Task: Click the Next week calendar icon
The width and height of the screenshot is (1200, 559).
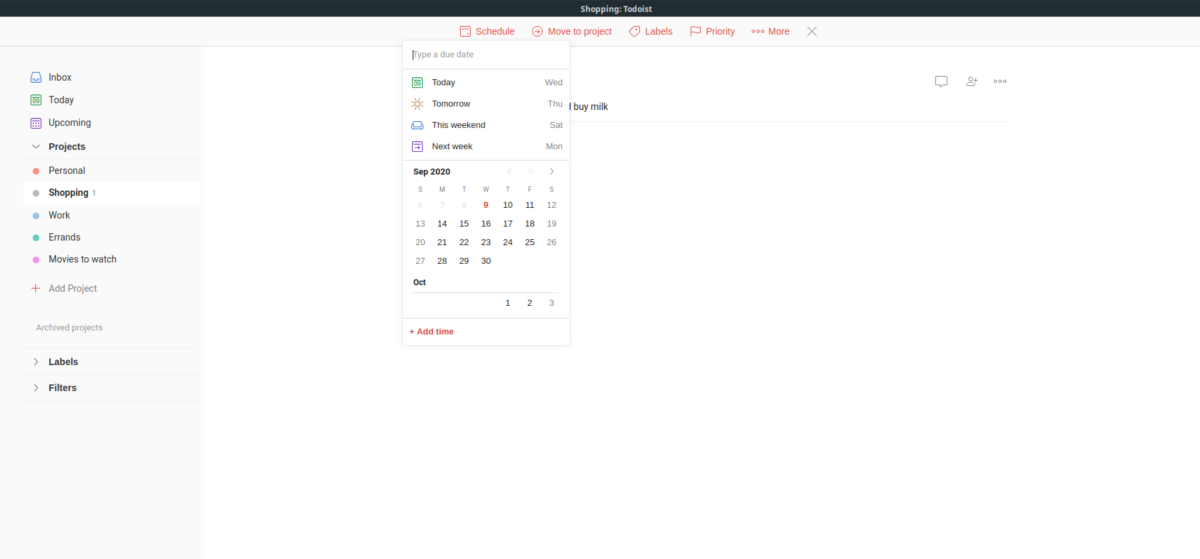Action: pyautogui.click(x=418, y=146)
